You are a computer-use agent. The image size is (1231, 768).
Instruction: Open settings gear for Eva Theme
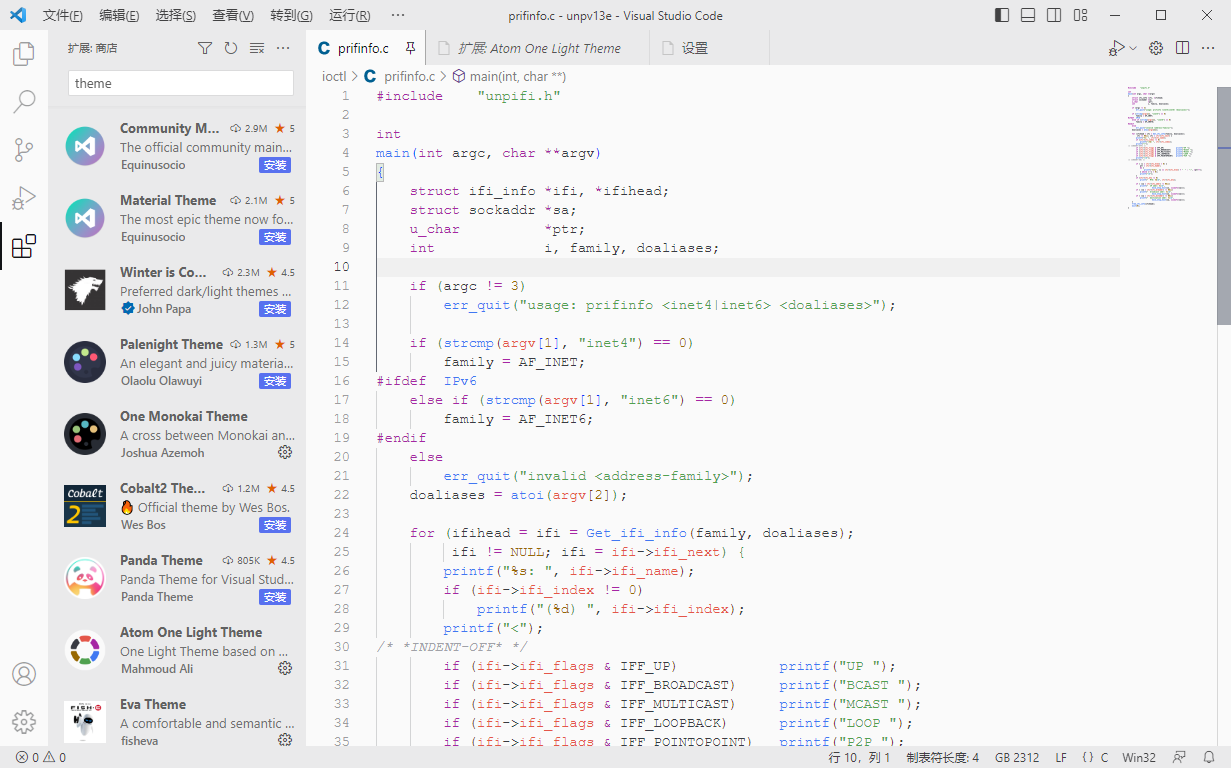(285, 740)
